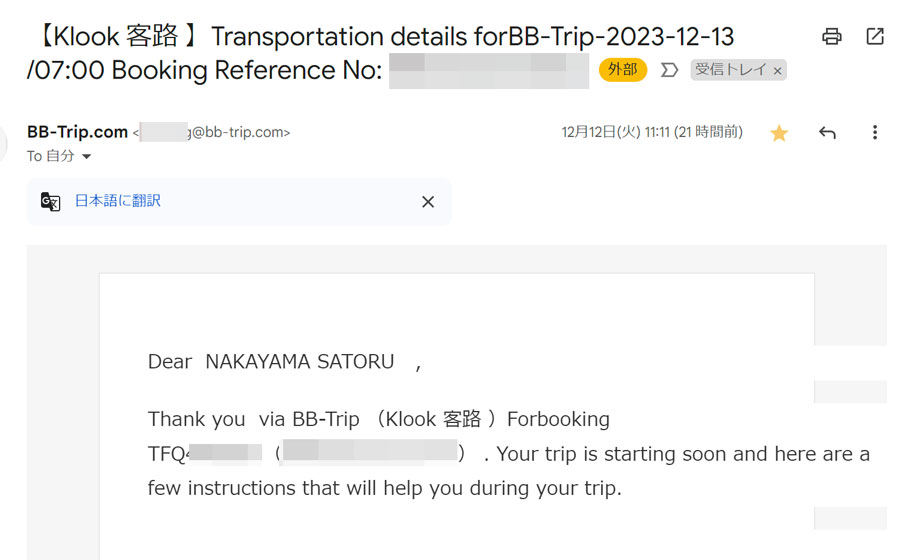Image resolution: width=900 pixels, height=560 pixels.
Task: Click the Transportation details subject line
Action: (x=380, y=53)
